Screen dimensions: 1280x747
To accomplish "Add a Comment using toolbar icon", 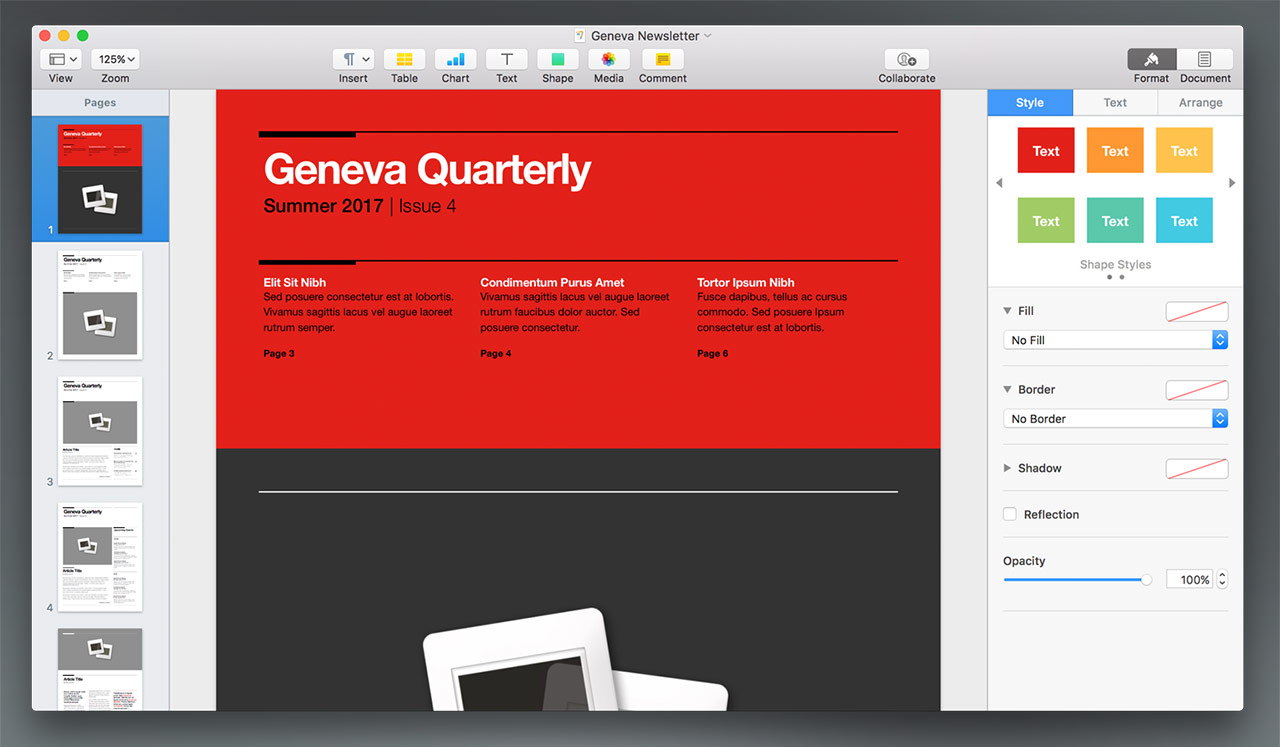I will point(662,60).
